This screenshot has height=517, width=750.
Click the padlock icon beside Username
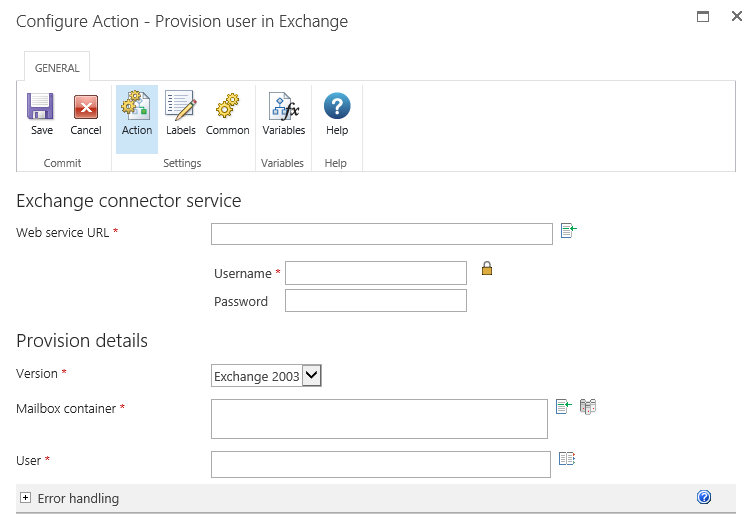click(x=487, y=269)
